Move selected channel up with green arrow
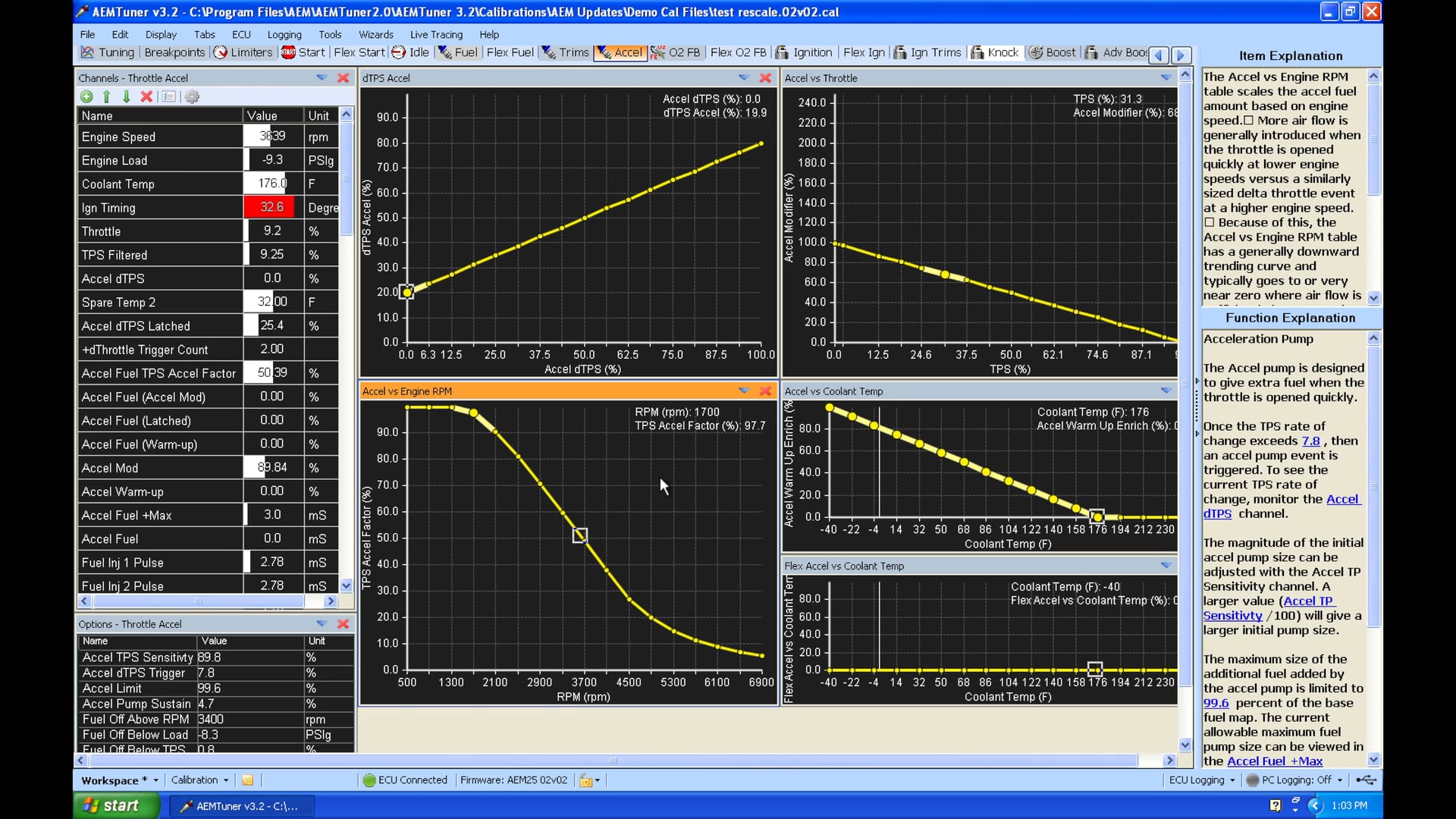 pyautogui.click(x=107, y=97)
